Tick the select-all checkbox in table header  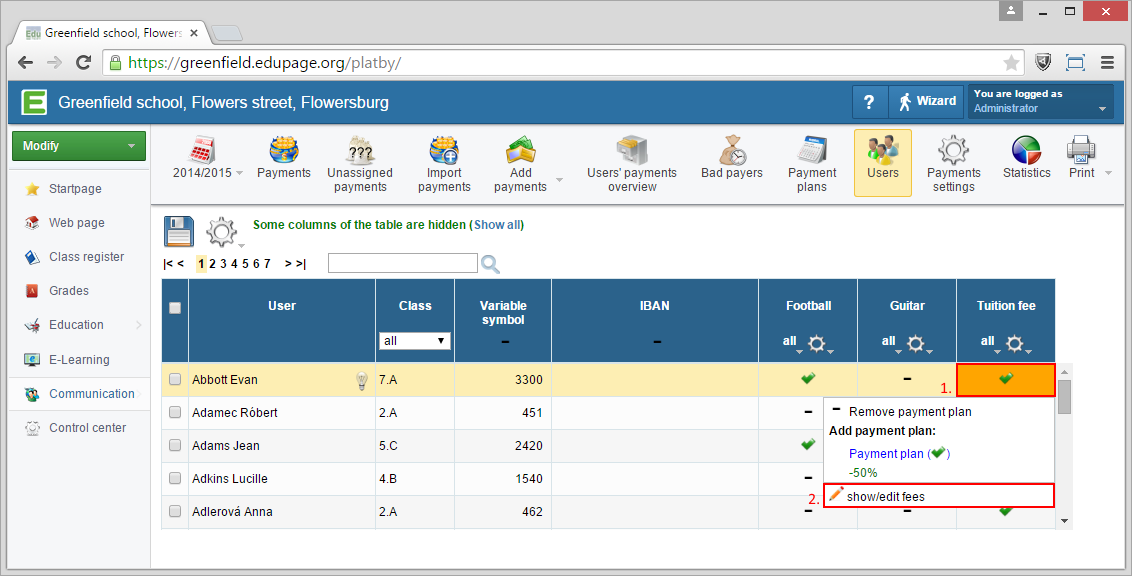(x=175, y=308)
